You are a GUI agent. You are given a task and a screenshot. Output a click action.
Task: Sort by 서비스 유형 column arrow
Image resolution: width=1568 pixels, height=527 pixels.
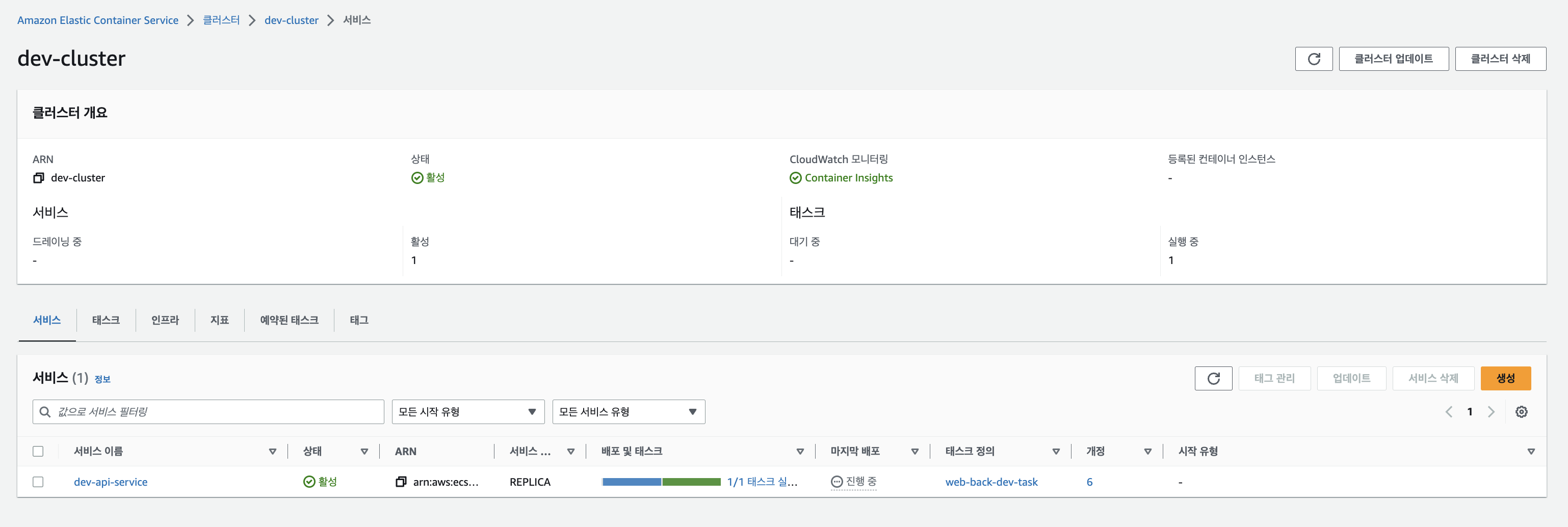[x=571, y=452]
